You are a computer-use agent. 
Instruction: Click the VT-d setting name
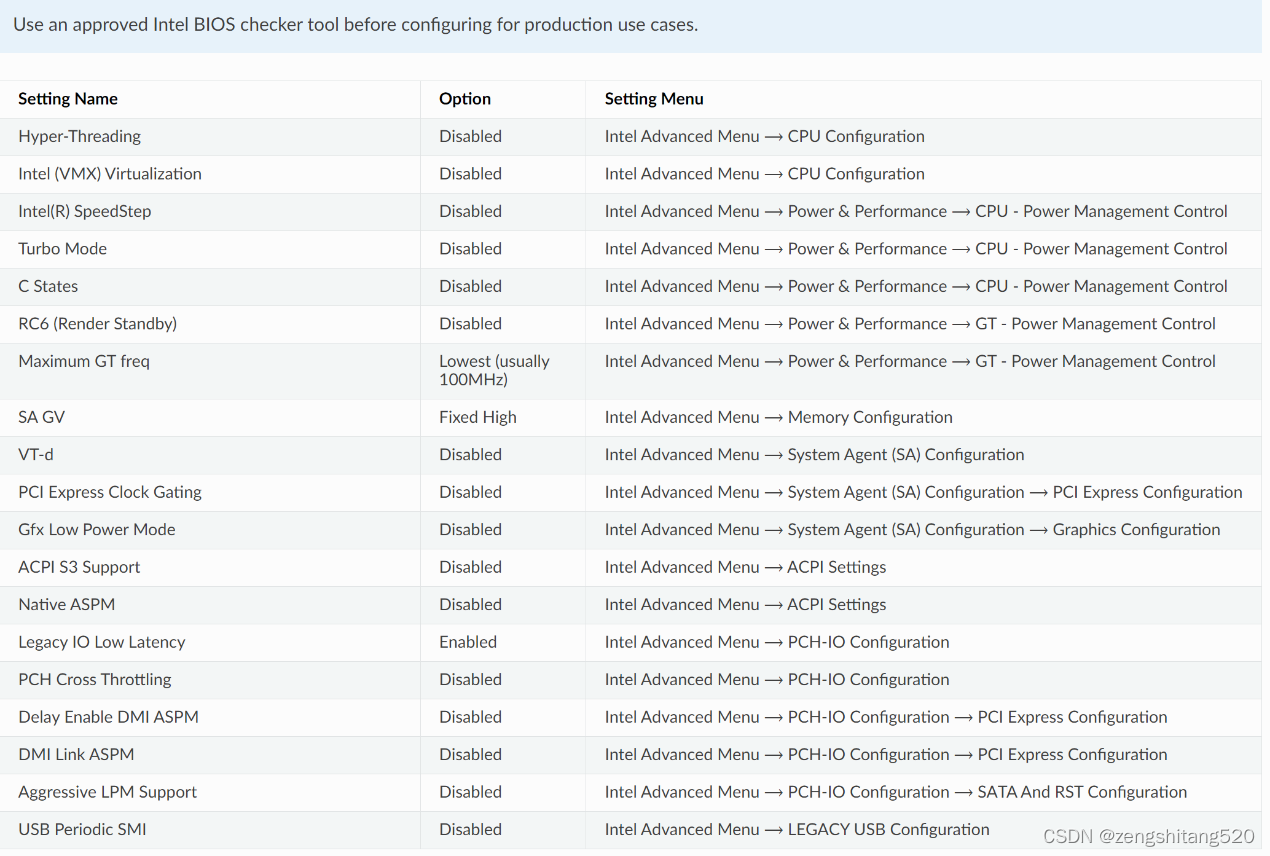coord(36,455)
